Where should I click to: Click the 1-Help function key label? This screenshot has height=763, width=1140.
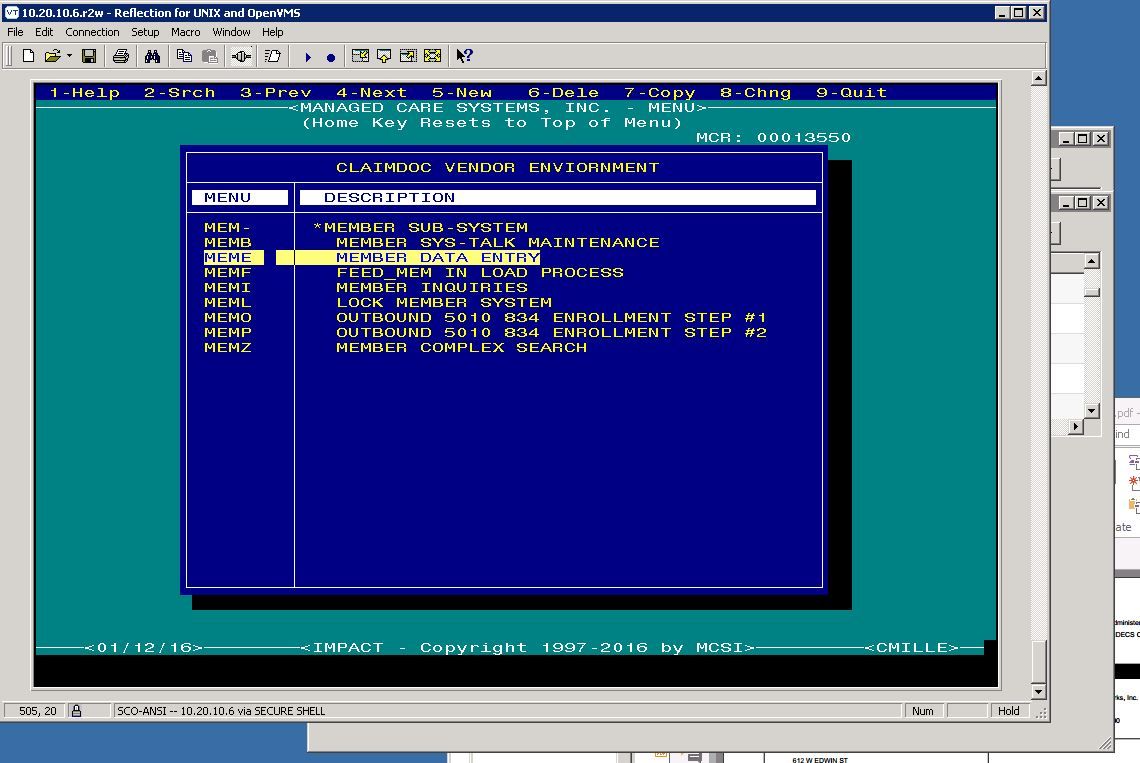coord(84,92)
